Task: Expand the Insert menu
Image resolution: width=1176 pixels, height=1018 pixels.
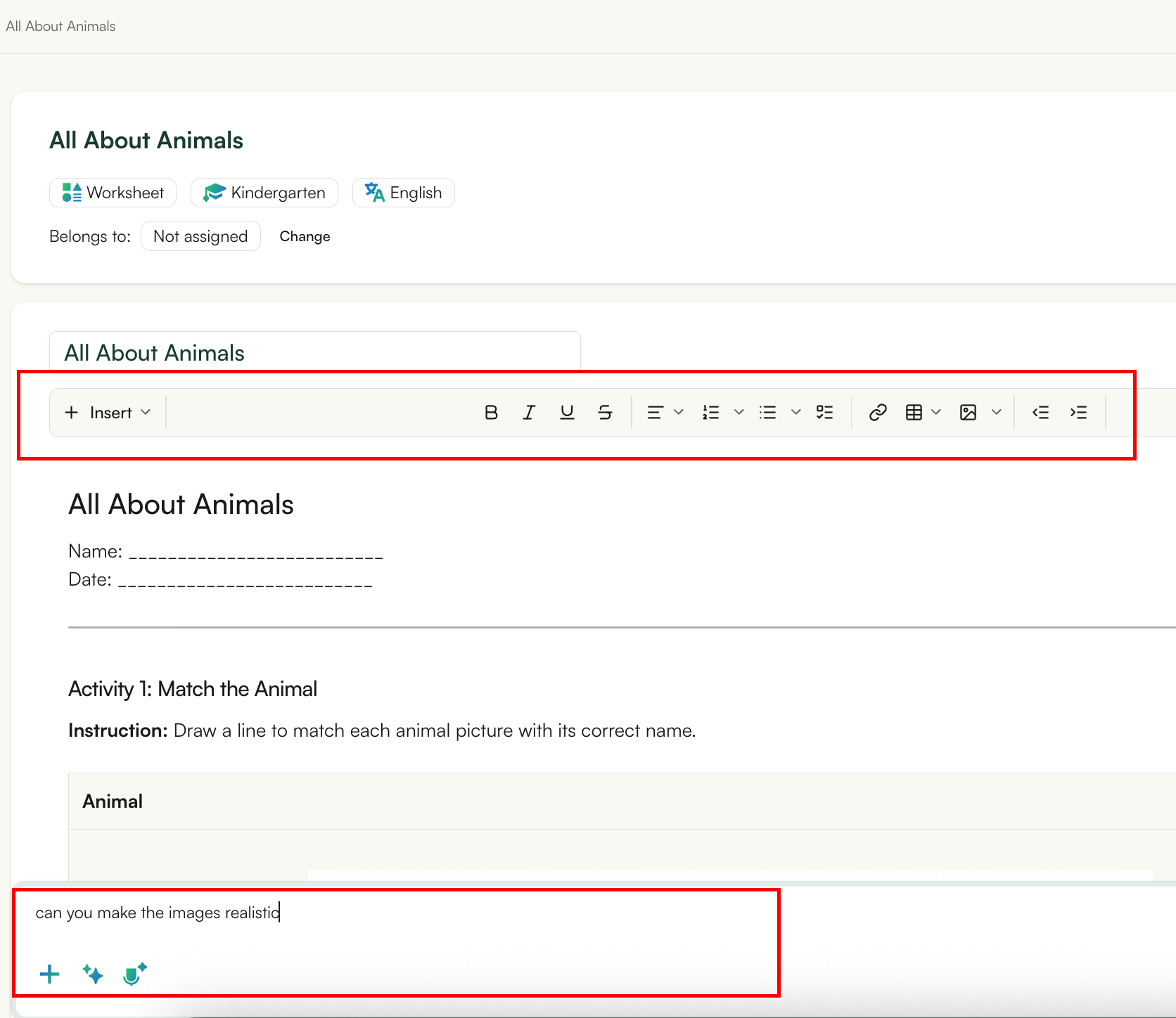Action: point(108,412)
